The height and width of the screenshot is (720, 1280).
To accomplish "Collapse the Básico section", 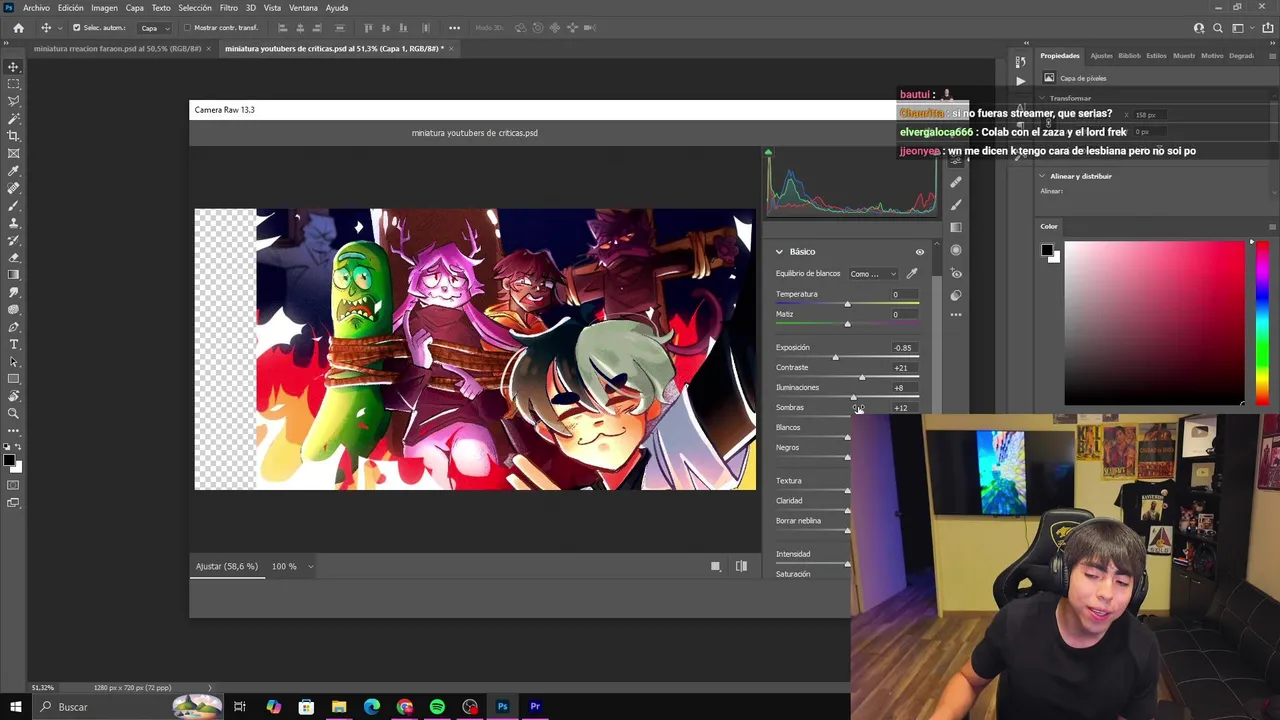I will (x=779, y=252).
